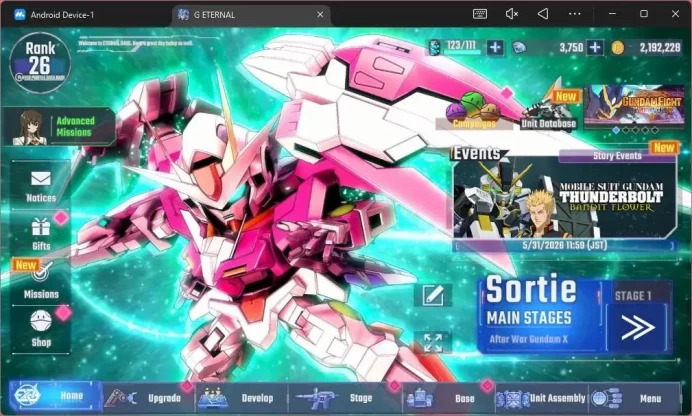
Task: Toggle the emulator mute speaker icon
Action: tap(511, 14)
